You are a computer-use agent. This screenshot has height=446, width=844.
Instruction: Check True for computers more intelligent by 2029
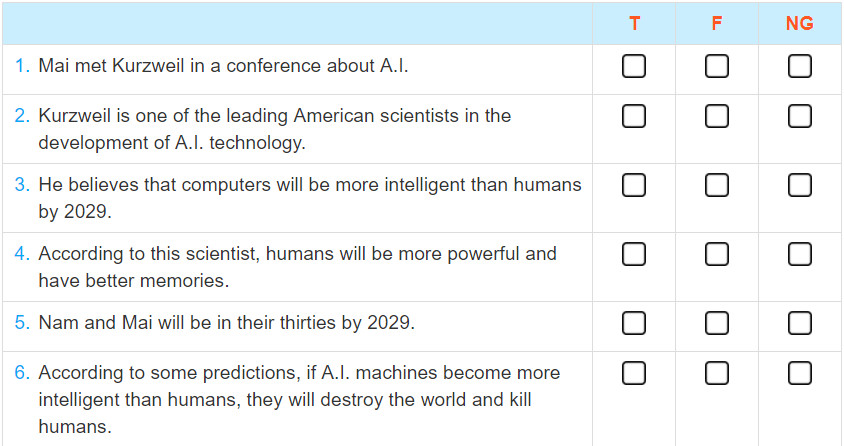pos(634,185)
